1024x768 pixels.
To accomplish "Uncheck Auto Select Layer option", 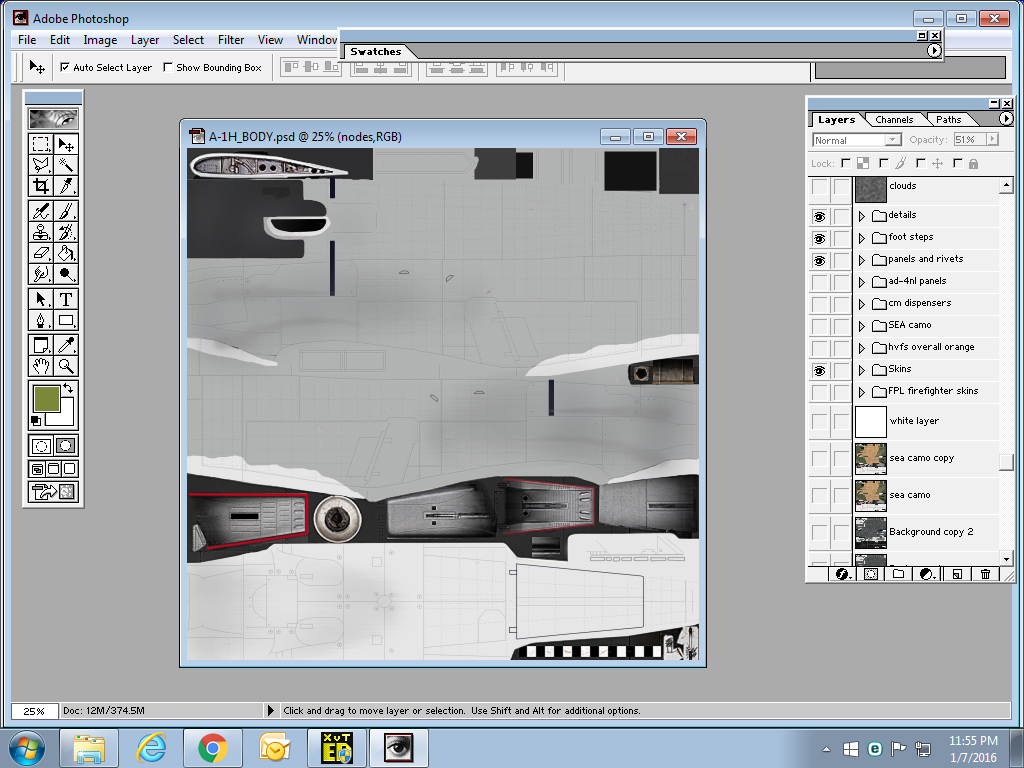I will pyautogui.click(x=65, y=67).
